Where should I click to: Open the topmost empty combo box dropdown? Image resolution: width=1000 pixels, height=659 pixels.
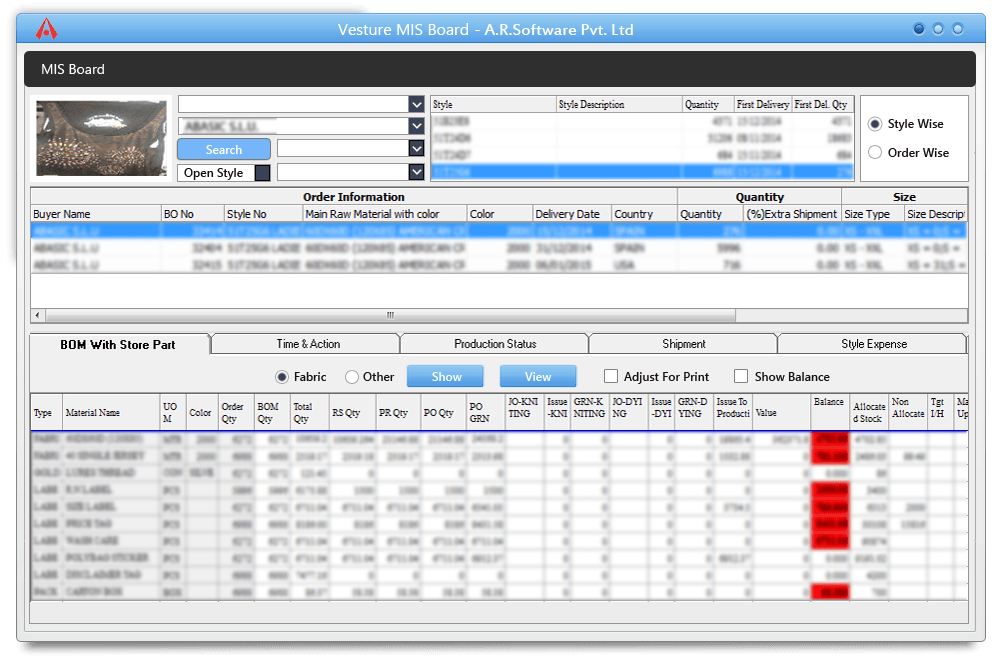tap(416, 104)
